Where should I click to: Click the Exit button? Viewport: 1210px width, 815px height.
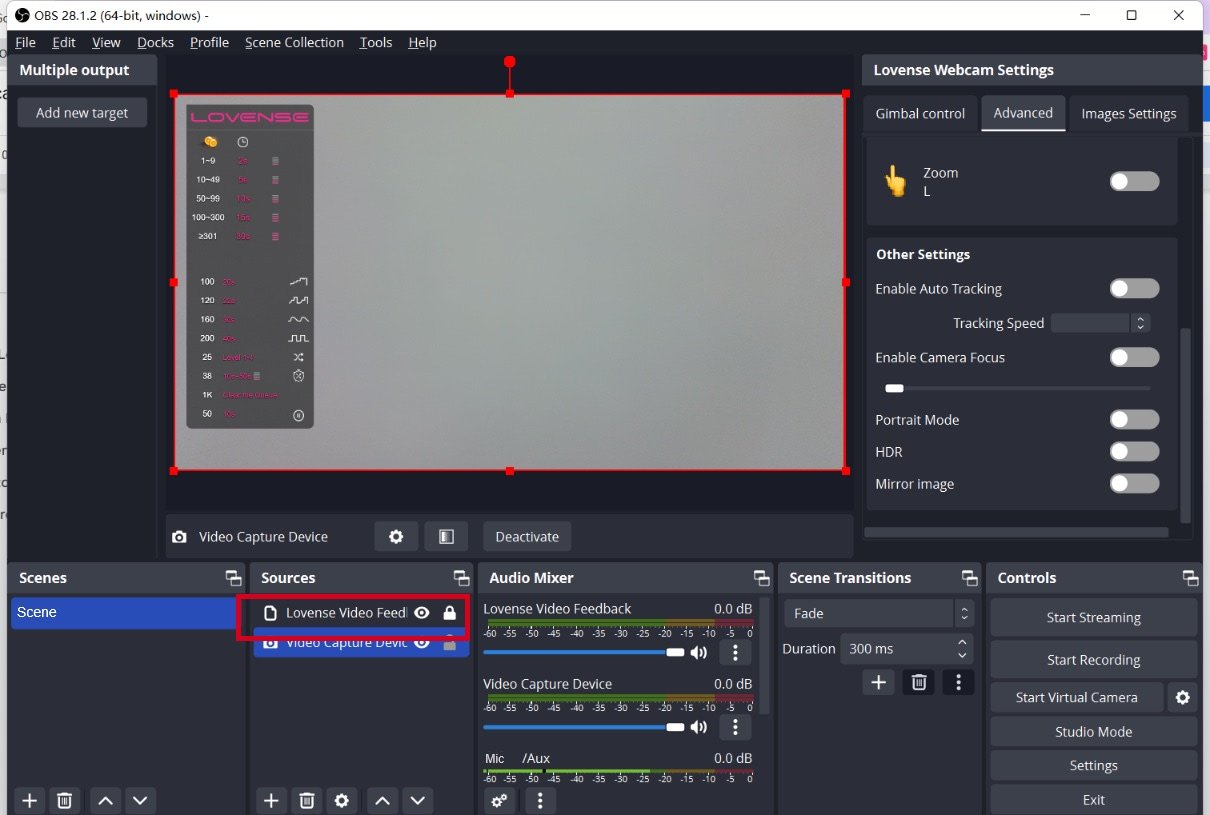[1093, 799]
